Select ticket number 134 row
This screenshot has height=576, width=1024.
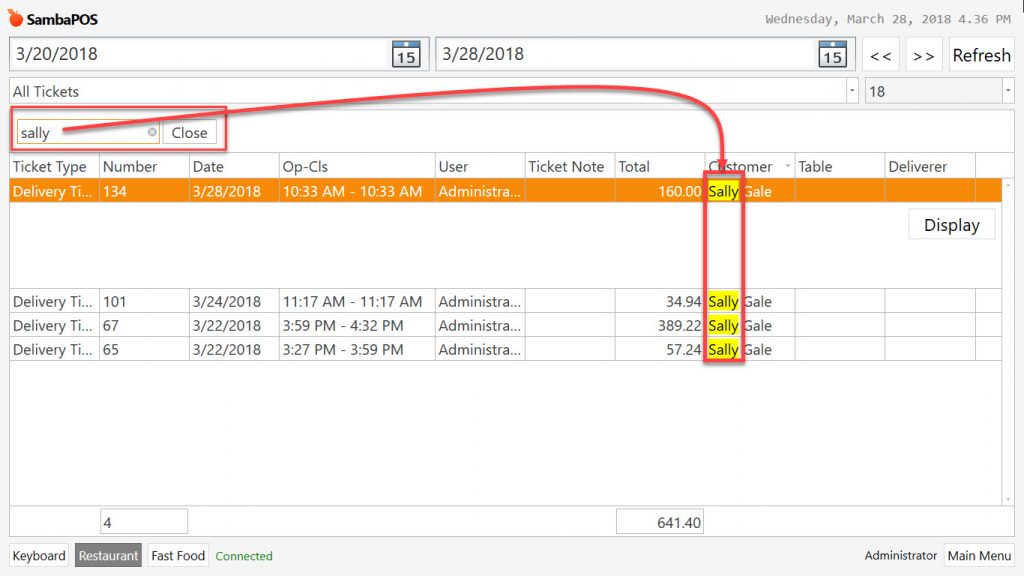point(505,191)
